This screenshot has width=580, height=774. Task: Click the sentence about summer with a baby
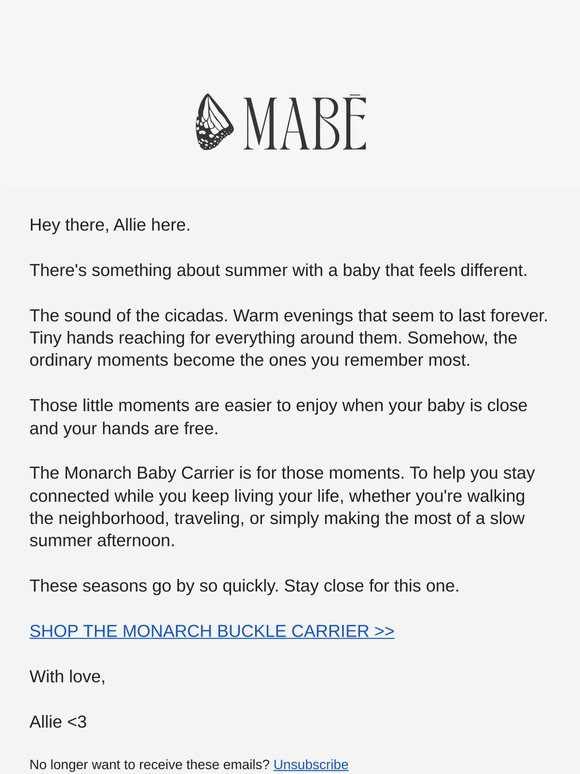point(278,271)
